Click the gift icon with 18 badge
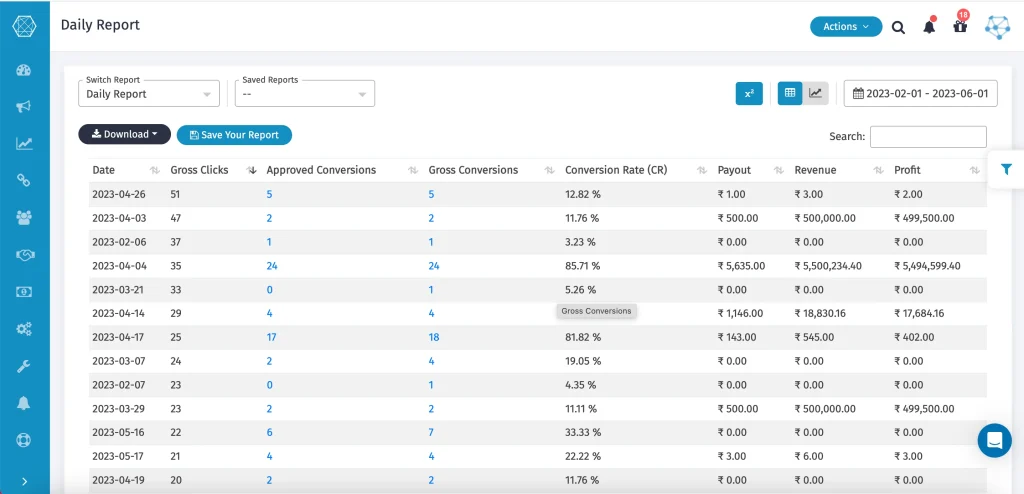 [960, 27]
